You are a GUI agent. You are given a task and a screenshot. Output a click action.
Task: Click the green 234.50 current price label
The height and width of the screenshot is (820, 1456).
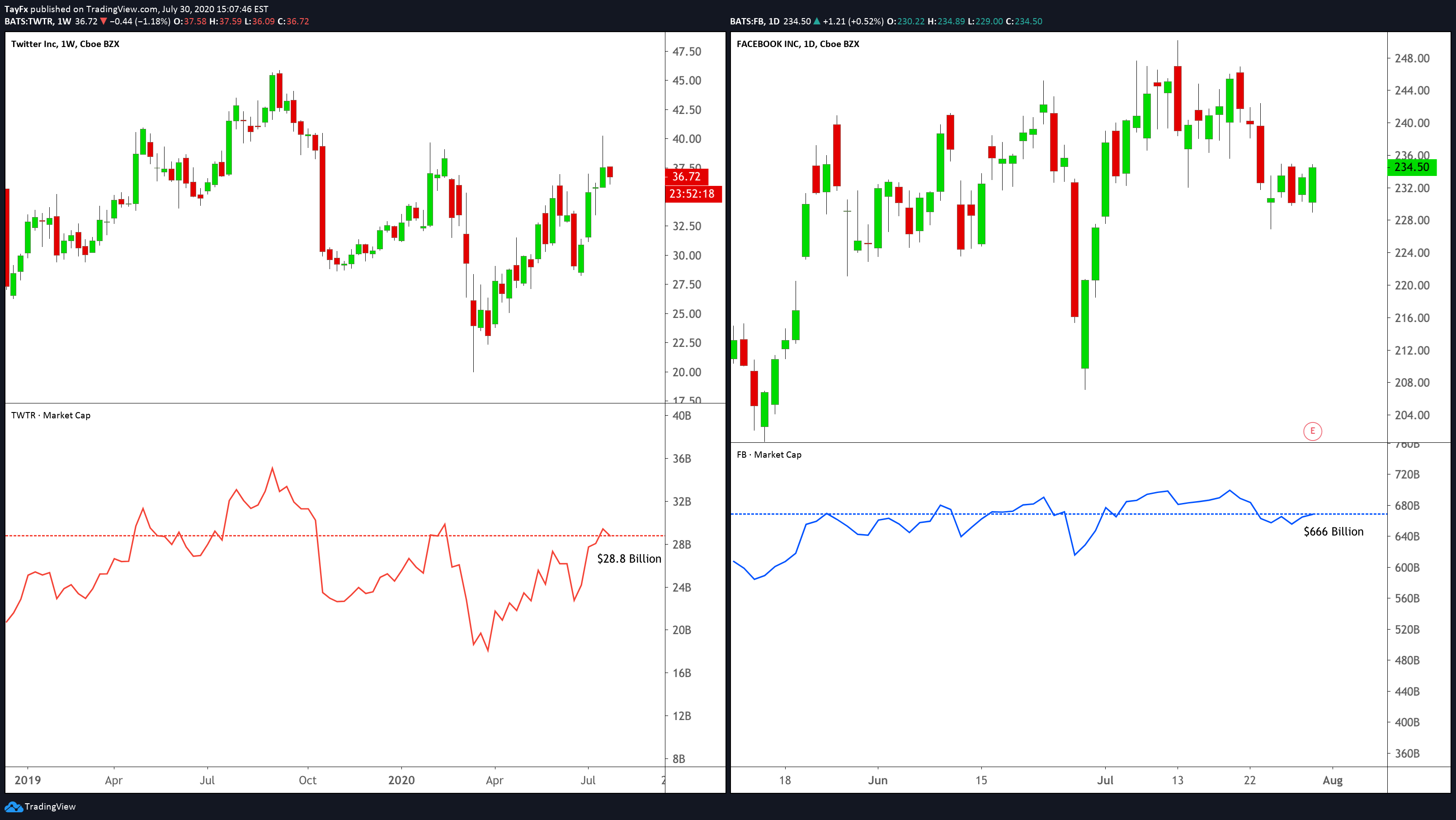tap(1411, 167)
